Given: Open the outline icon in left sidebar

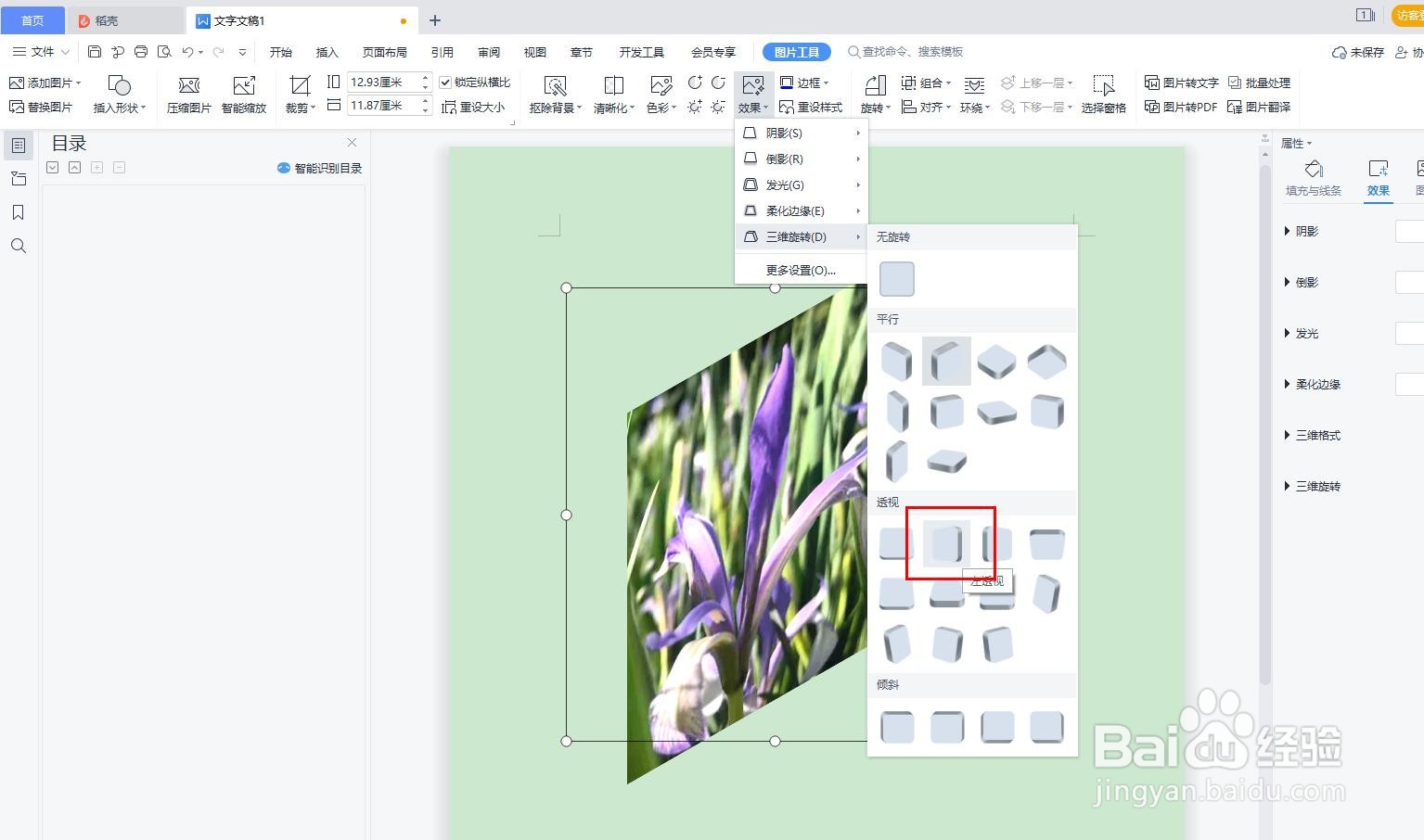Looking at the screenshot, I should pyautogui.click(x=19, y=146).
